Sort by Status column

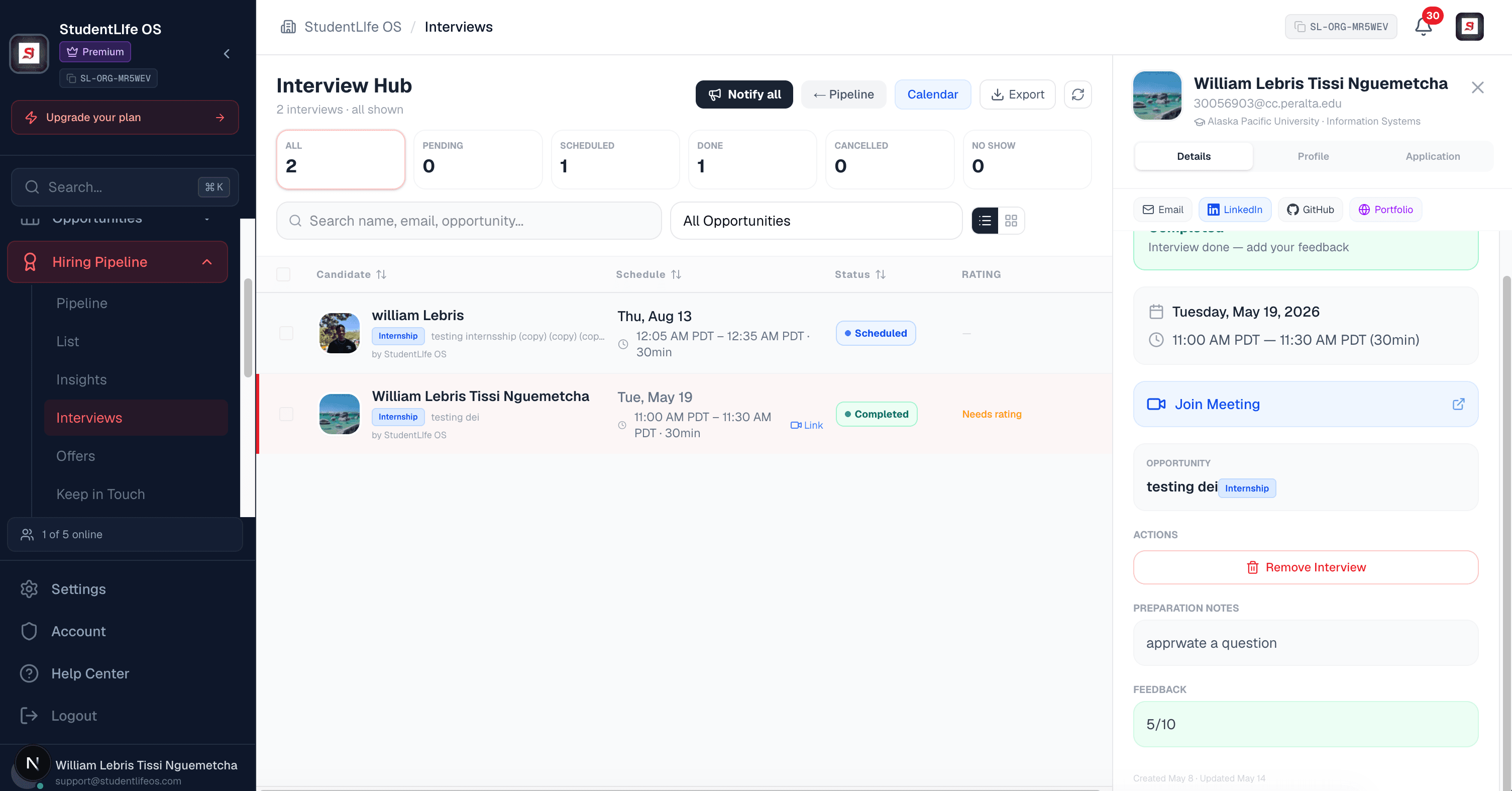tap(860, 274)
